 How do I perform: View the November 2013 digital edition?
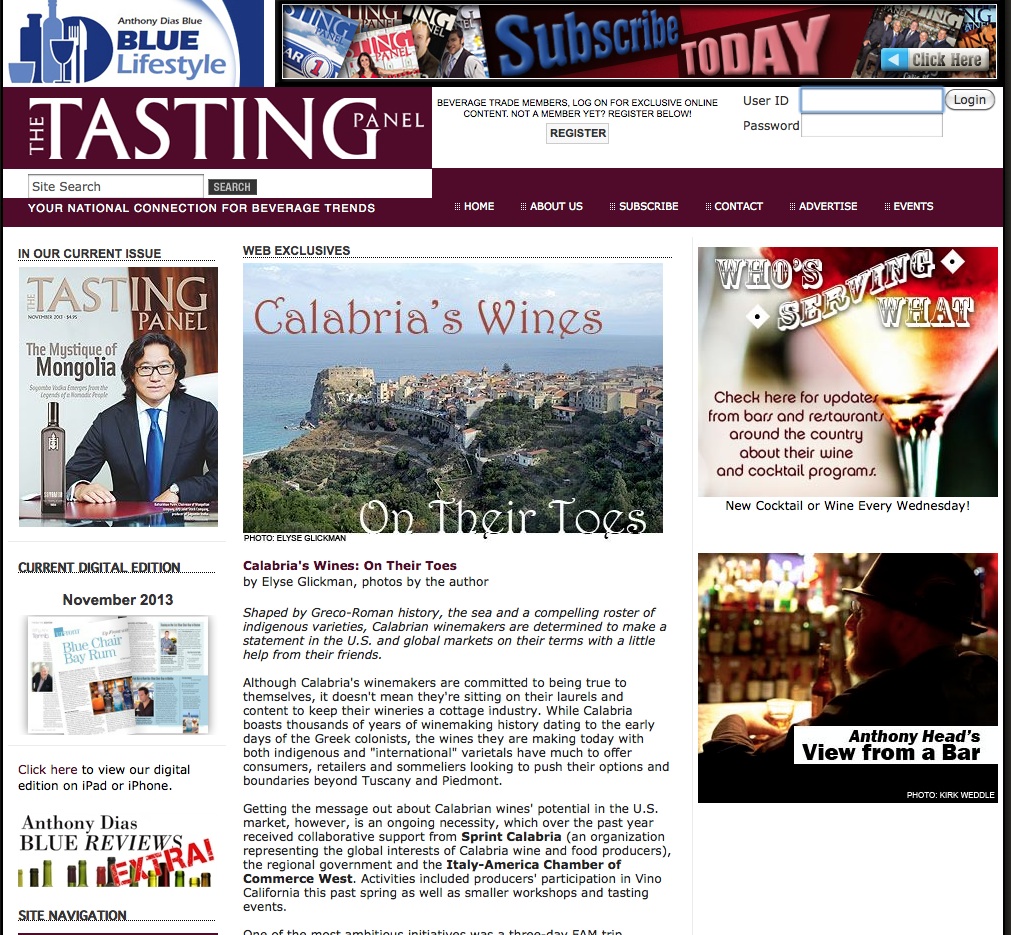coord(118,674)
